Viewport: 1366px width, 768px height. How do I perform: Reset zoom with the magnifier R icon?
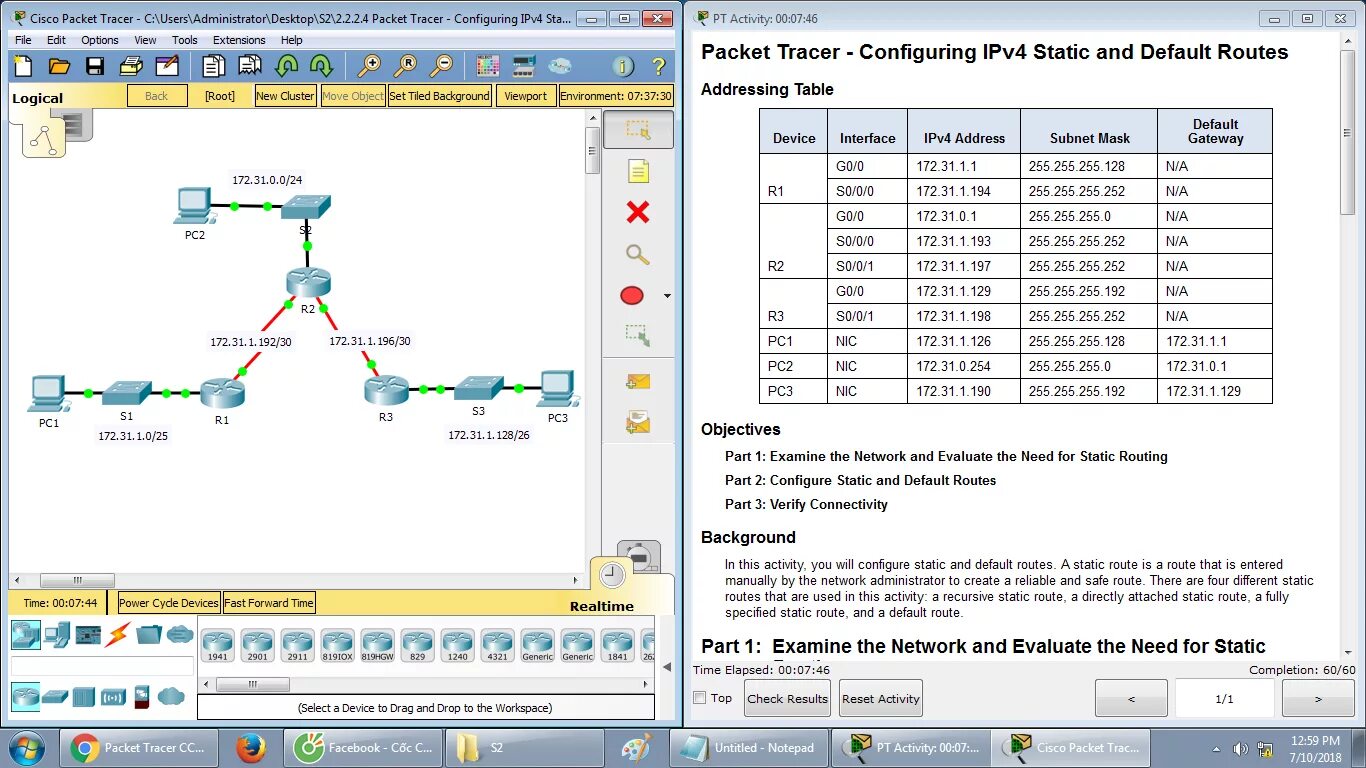405,67
